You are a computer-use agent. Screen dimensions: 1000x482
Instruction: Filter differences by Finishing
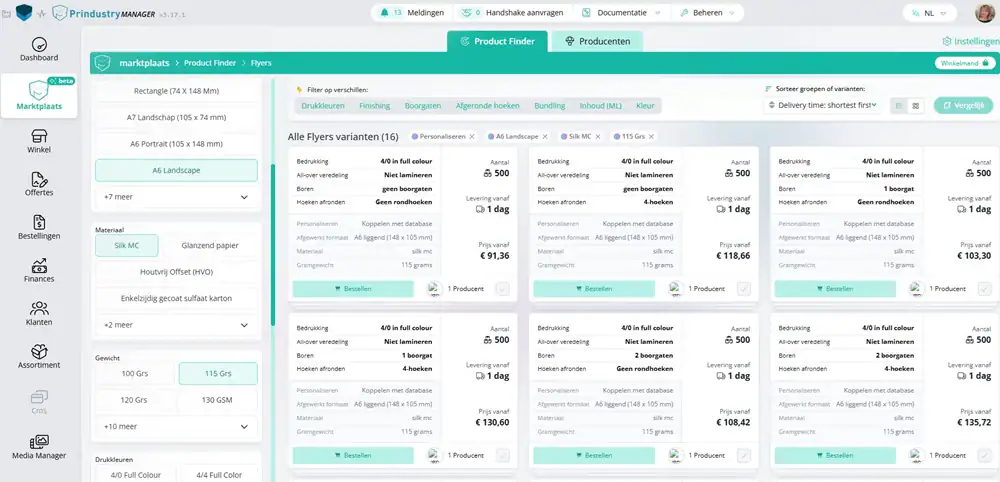tap(374, 106)
